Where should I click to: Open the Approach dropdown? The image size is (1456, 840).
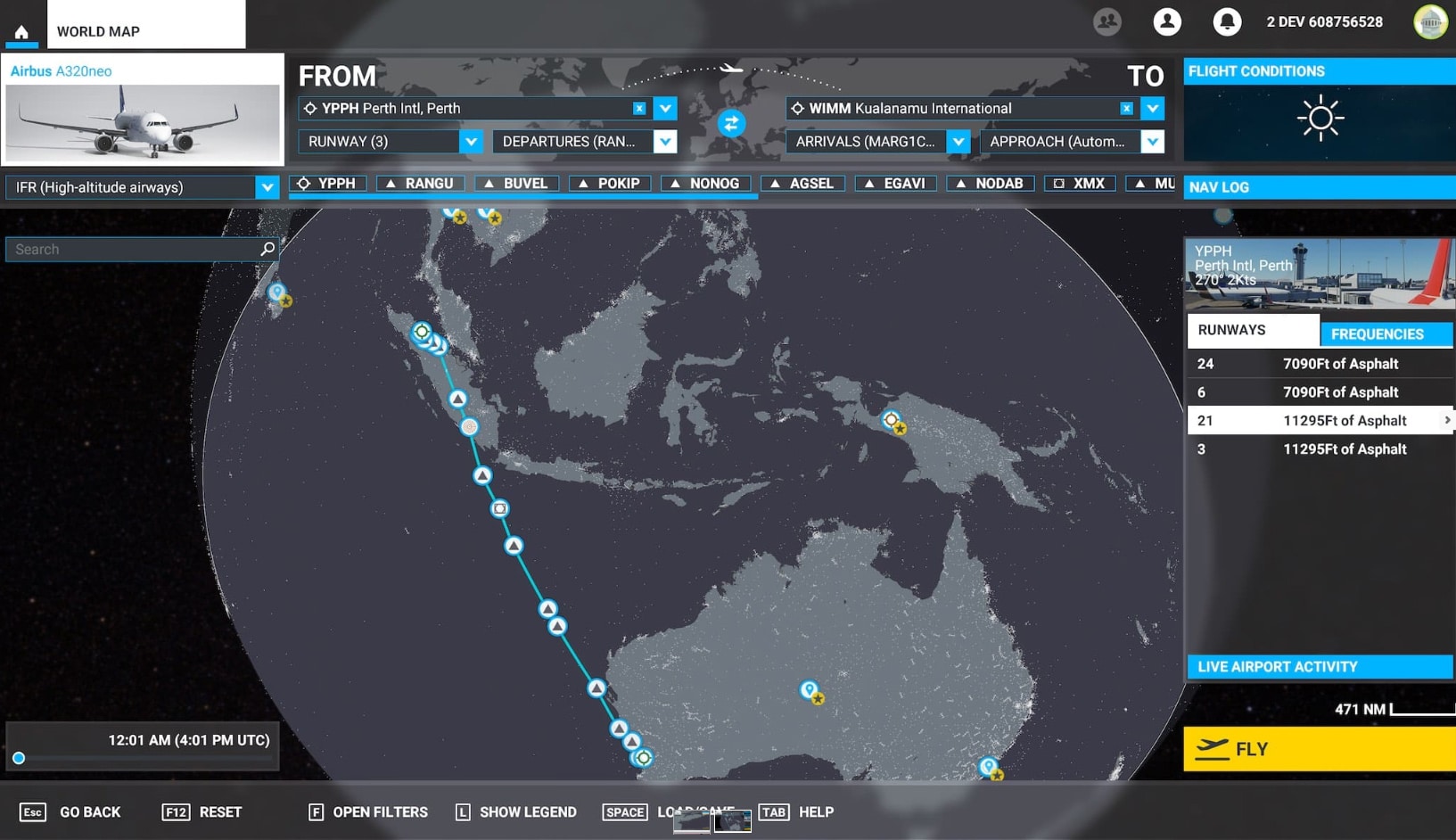[1152, 142]
